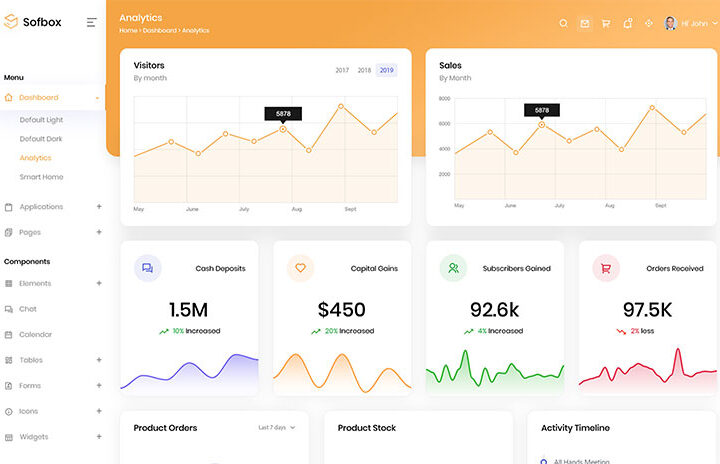Image resolution: width=720 pixels, height=464 pixels.
Task: Switch Visitors chart to 2018
Action: (364, 71)
